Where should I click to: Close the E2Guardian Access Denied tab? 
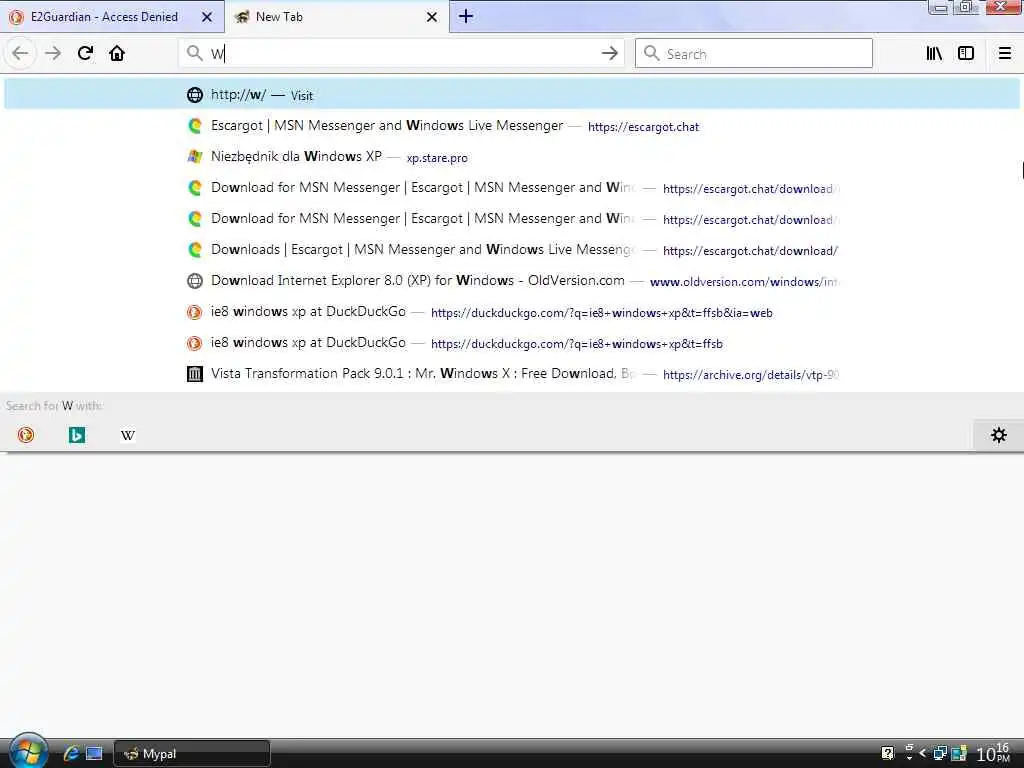pos(207,17)
